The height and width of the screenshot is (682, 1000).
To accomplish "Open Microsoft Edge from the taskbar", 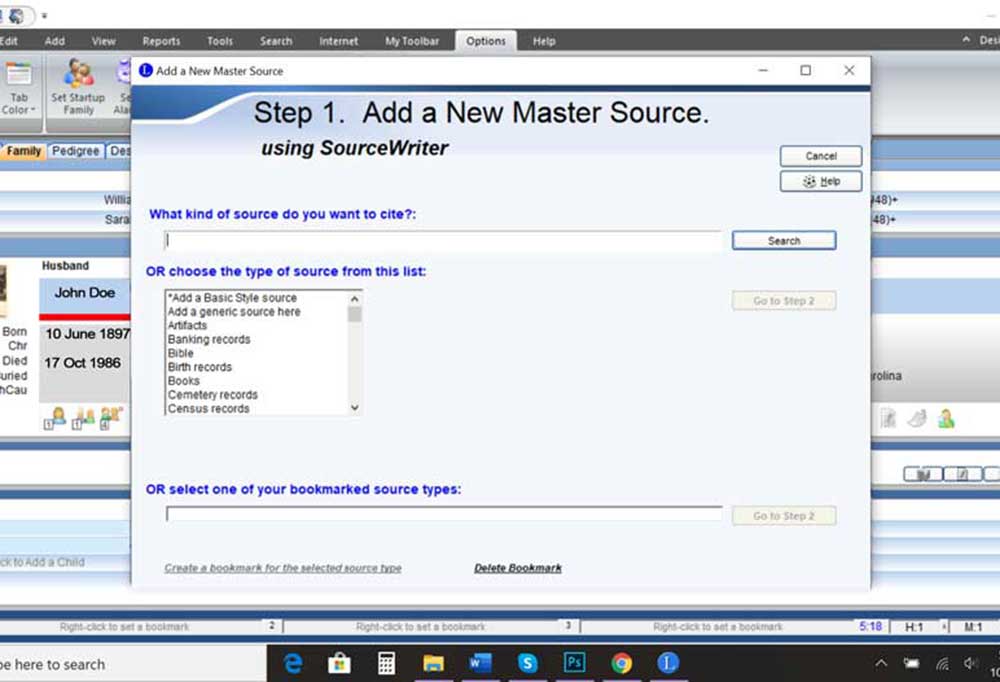I will click(x=293, y=663).
